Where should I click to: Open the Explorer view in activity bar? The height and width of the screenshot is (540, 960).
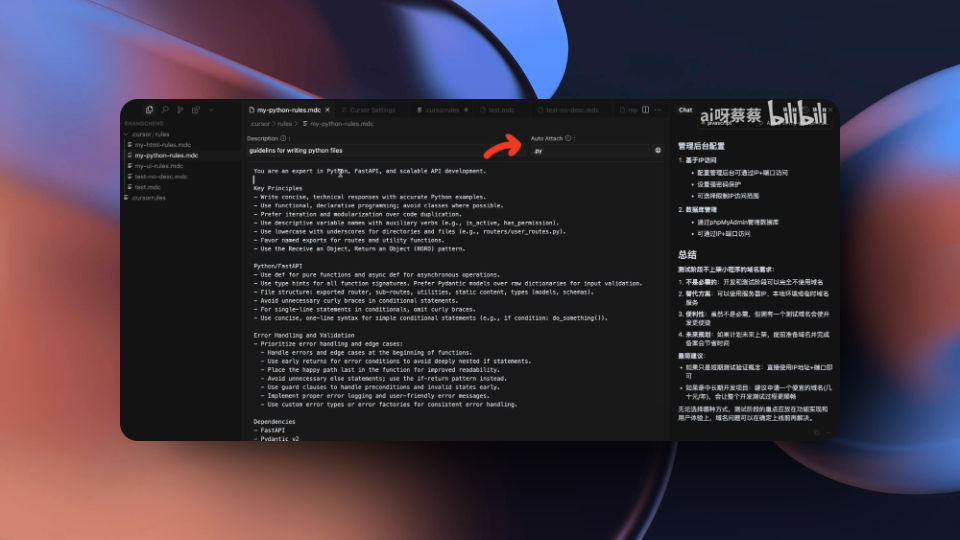(x=149, y=110)
